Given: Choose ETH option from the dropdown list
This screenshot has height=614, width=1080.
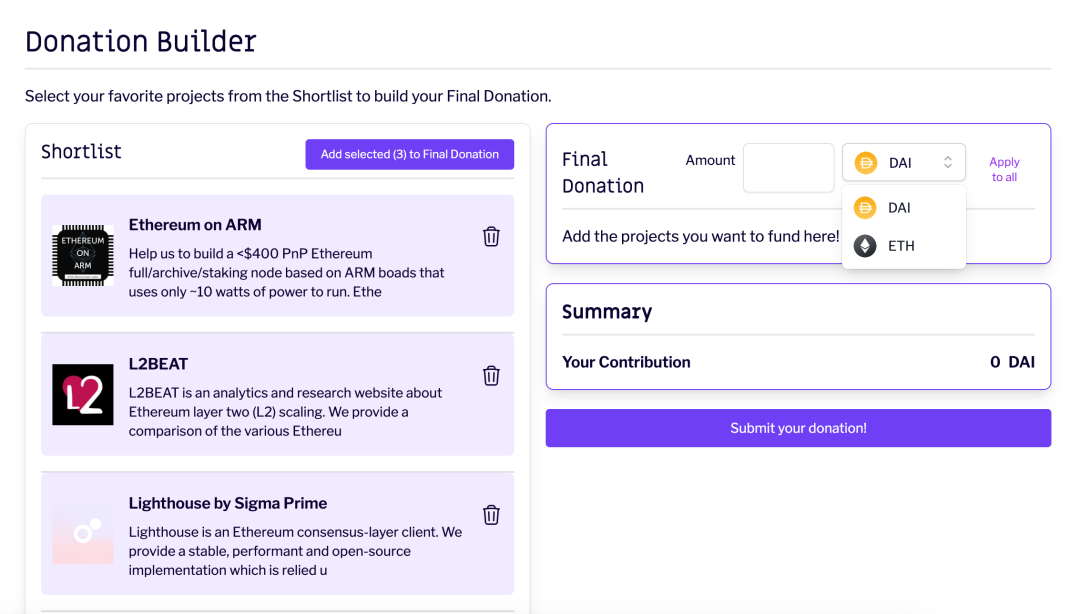Looking at the screenshot, I should (904, 246).
